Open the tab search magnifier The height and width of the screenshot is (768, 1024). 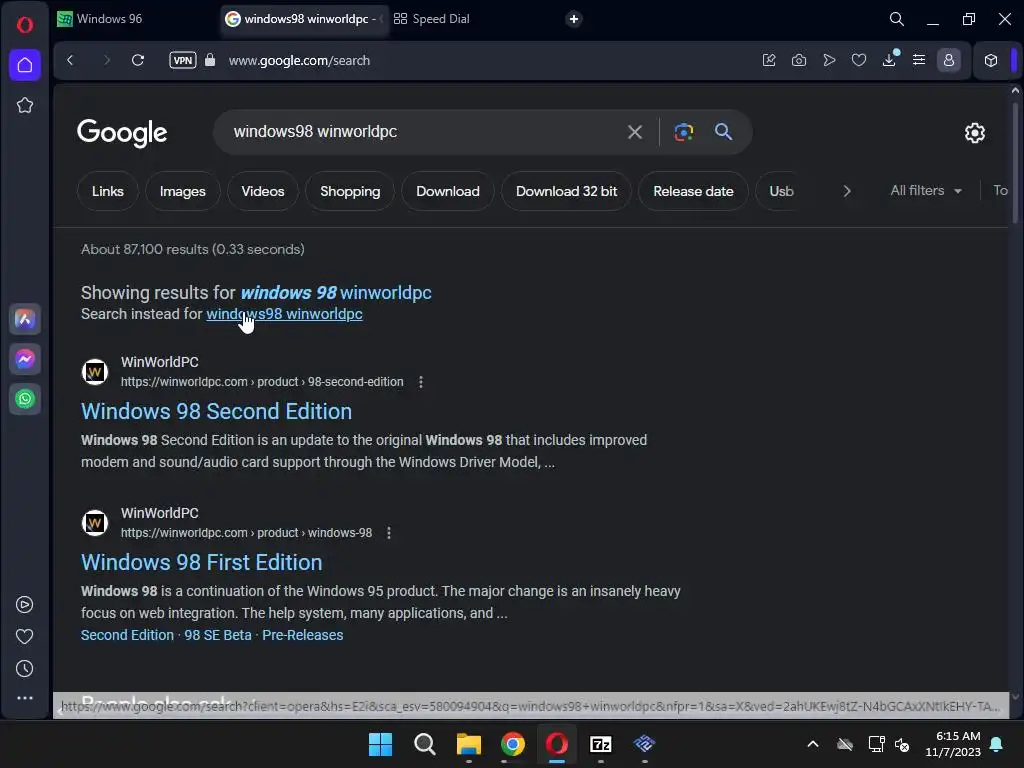[x=897, y=19]
